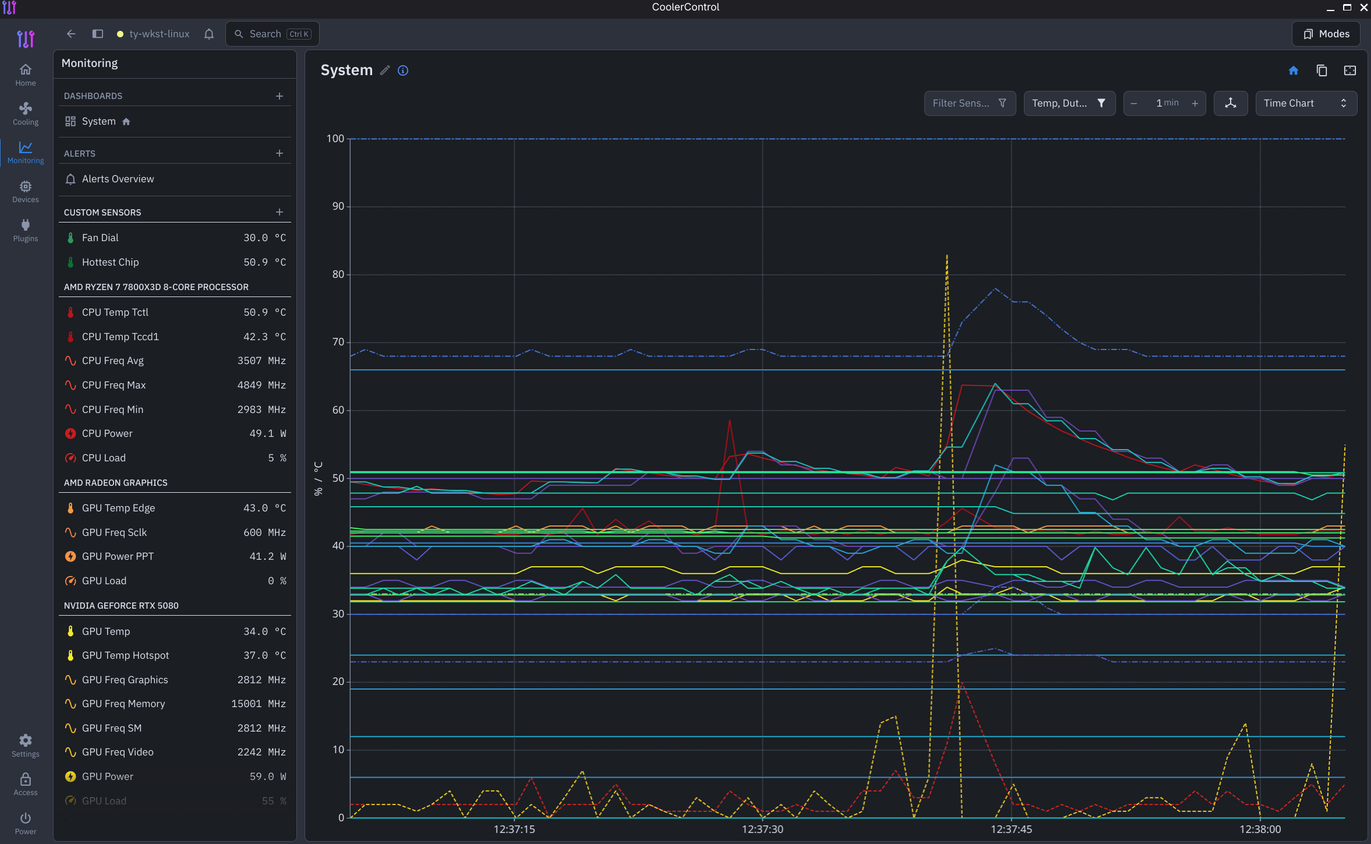
Task: Add a new custom sensor
Action: pyautogui.click(x=279, y=212)
